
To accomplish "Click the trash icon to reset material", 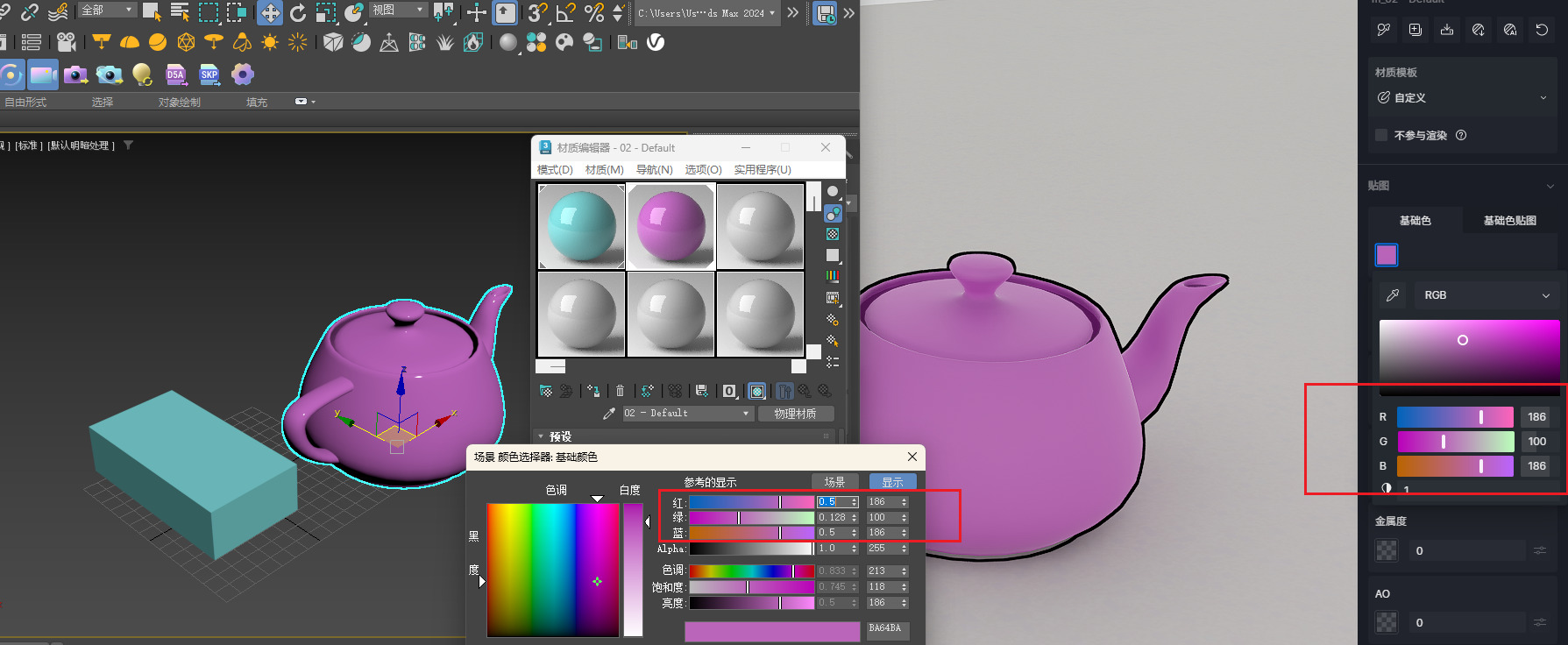I will (620, 391).
